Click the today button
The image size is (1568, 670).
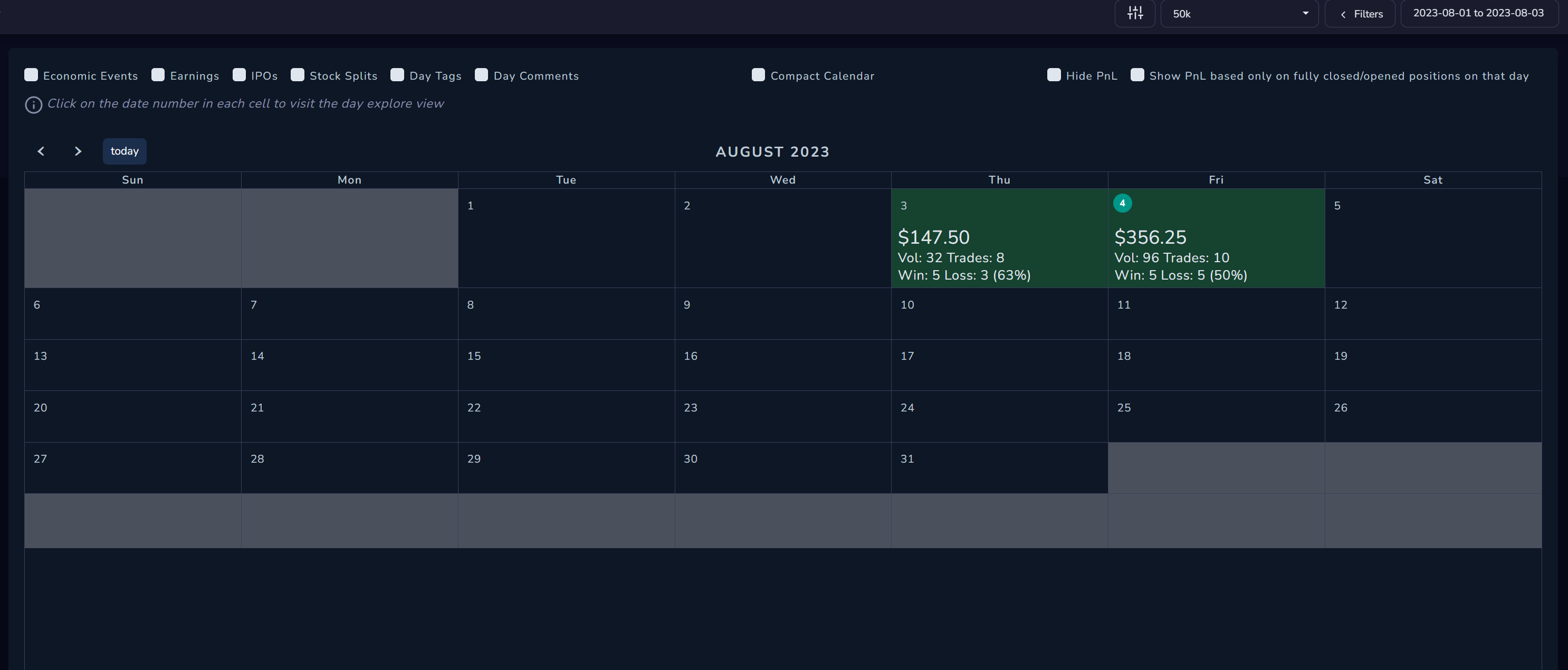[x=125, y=151]
